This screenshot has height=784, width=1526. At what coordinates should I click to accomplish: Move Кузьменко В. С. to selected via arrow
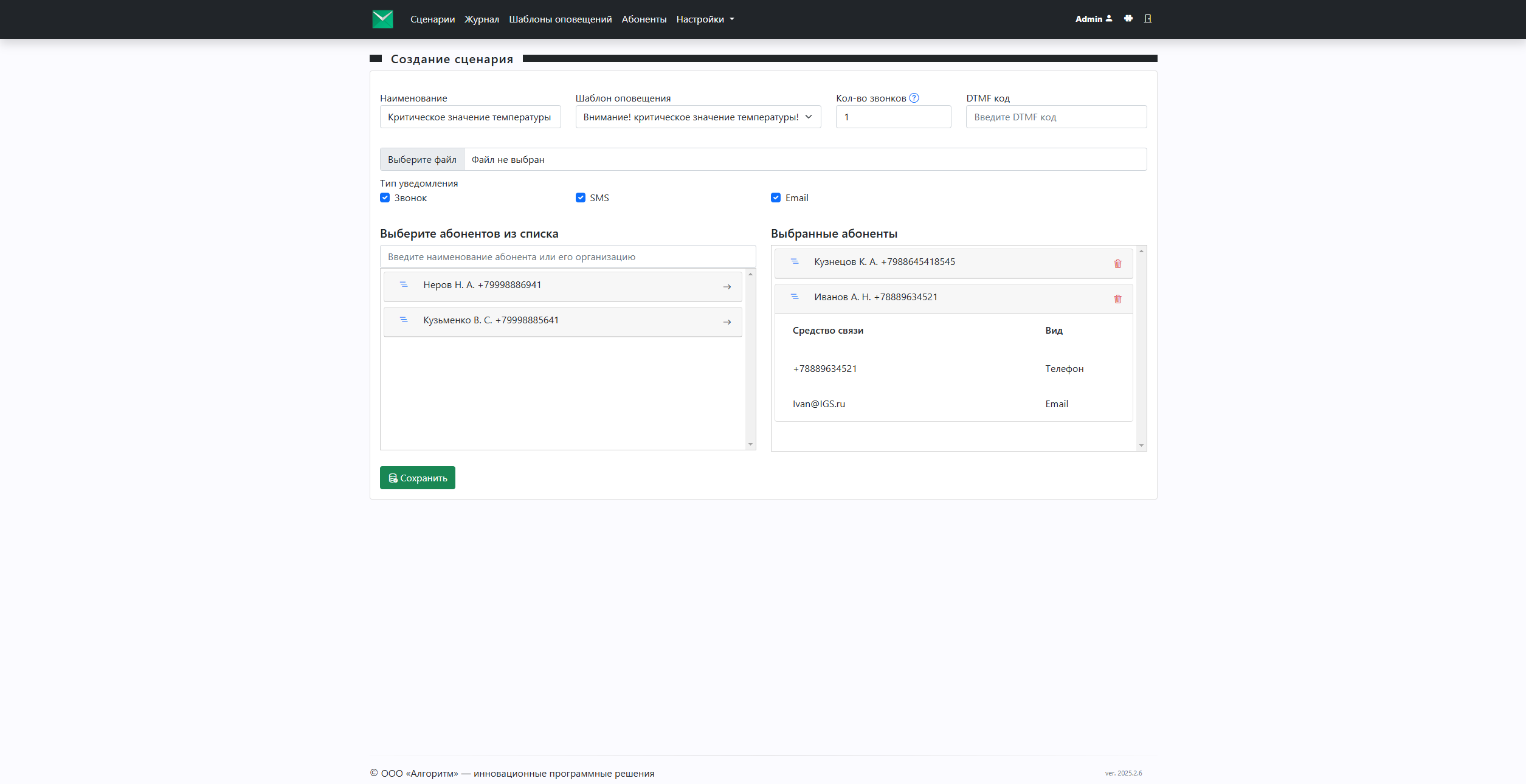[727, 322]
